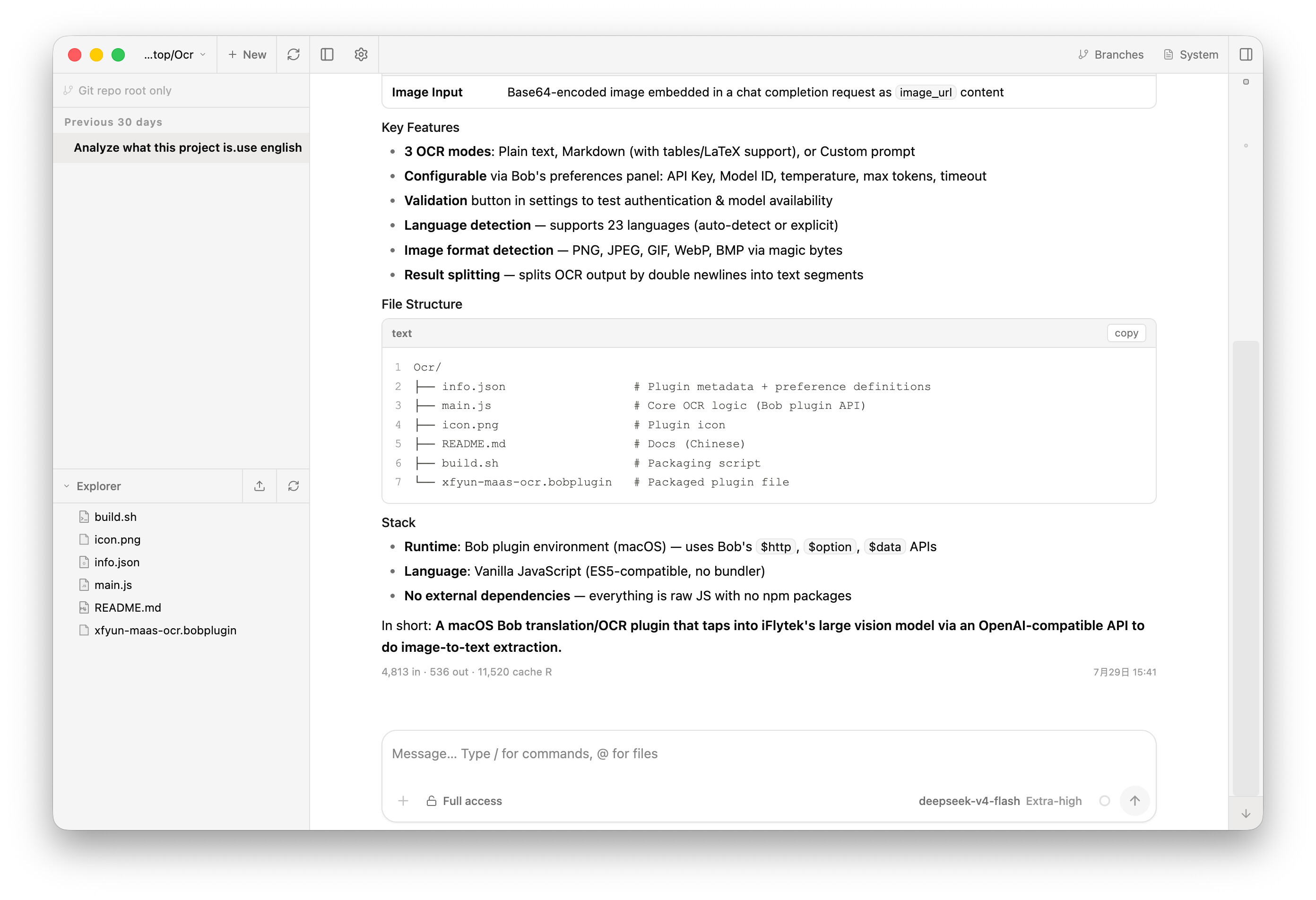Image resolution: width=1316 pixels, height=900 pixels.
Task: Click the 'File Structure' heading
Action: click(422, 304)
